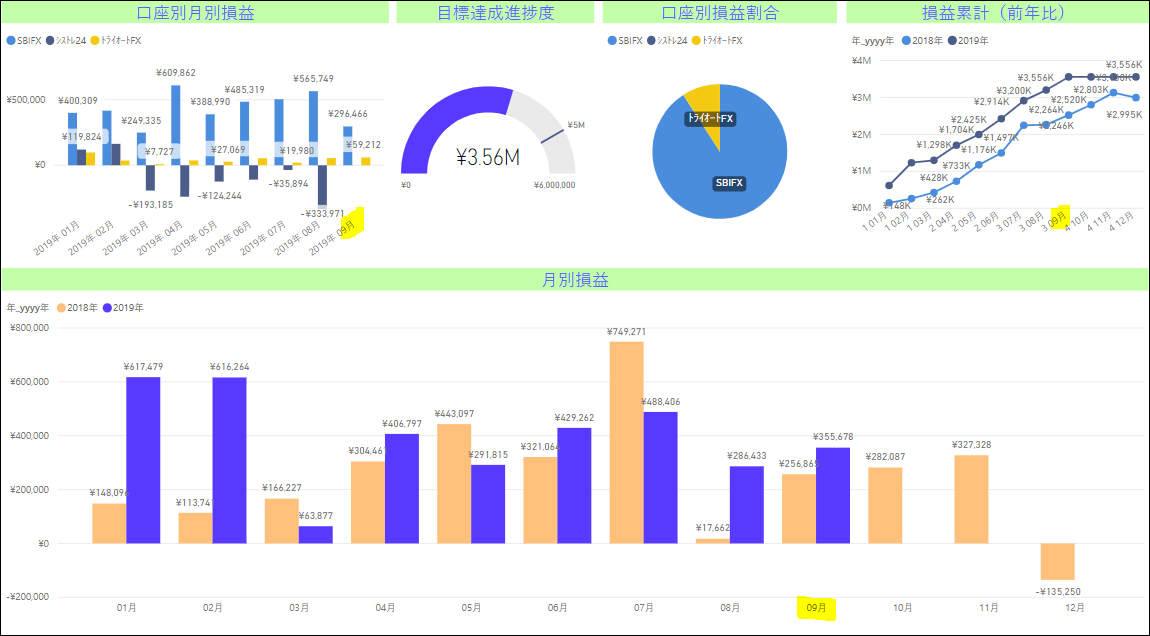Click the ¥1,298K data label on 損益累計 line

tap(934, 145)
